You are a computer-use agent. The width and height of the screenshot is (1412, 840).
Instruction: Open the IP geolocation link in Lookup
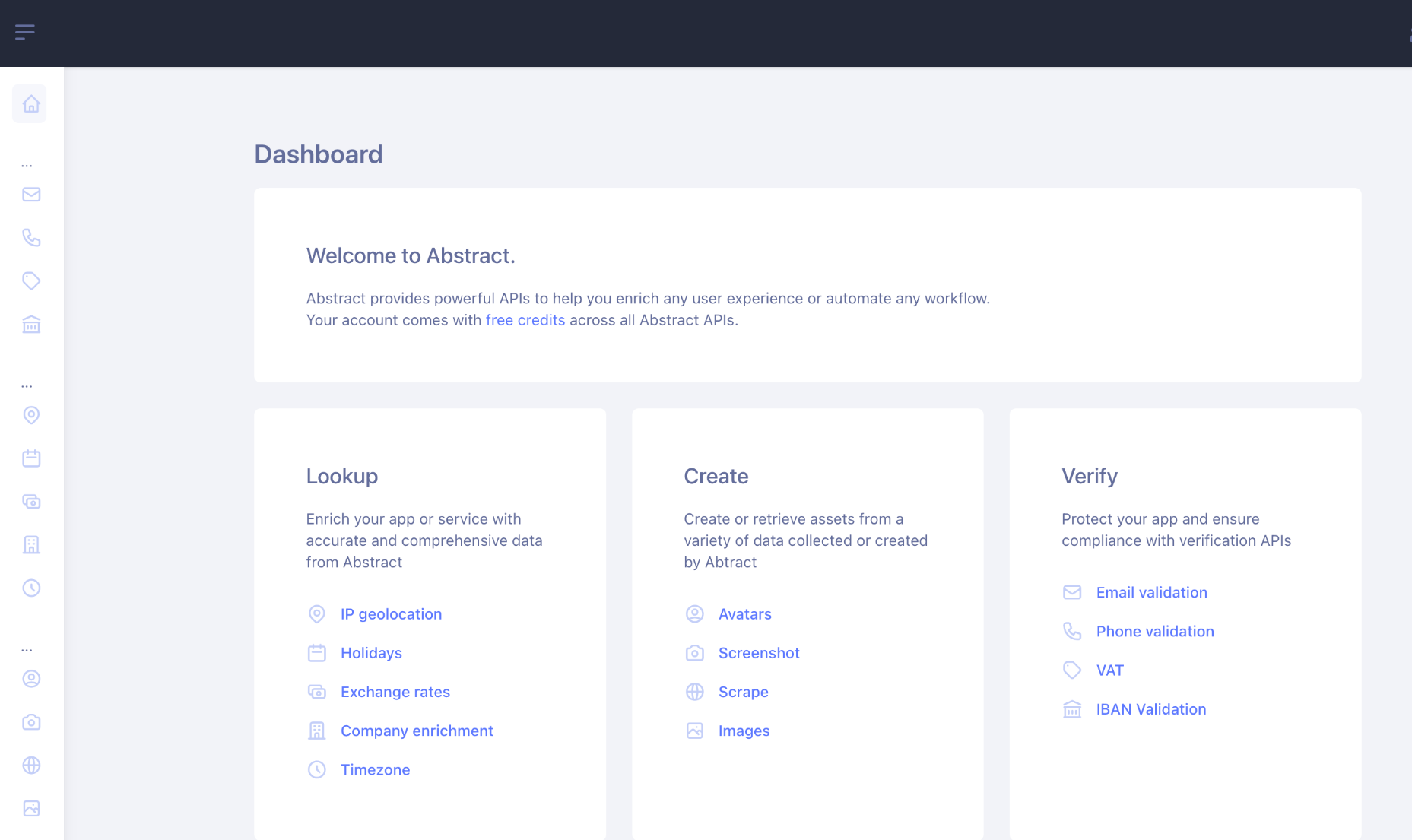391,614
